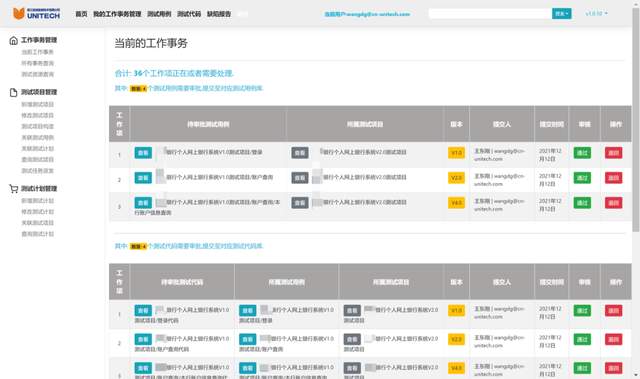This screenshot has width=640, height=379.
Task: Approve row 1 of first table with green 通过
Action: point(582,153)
